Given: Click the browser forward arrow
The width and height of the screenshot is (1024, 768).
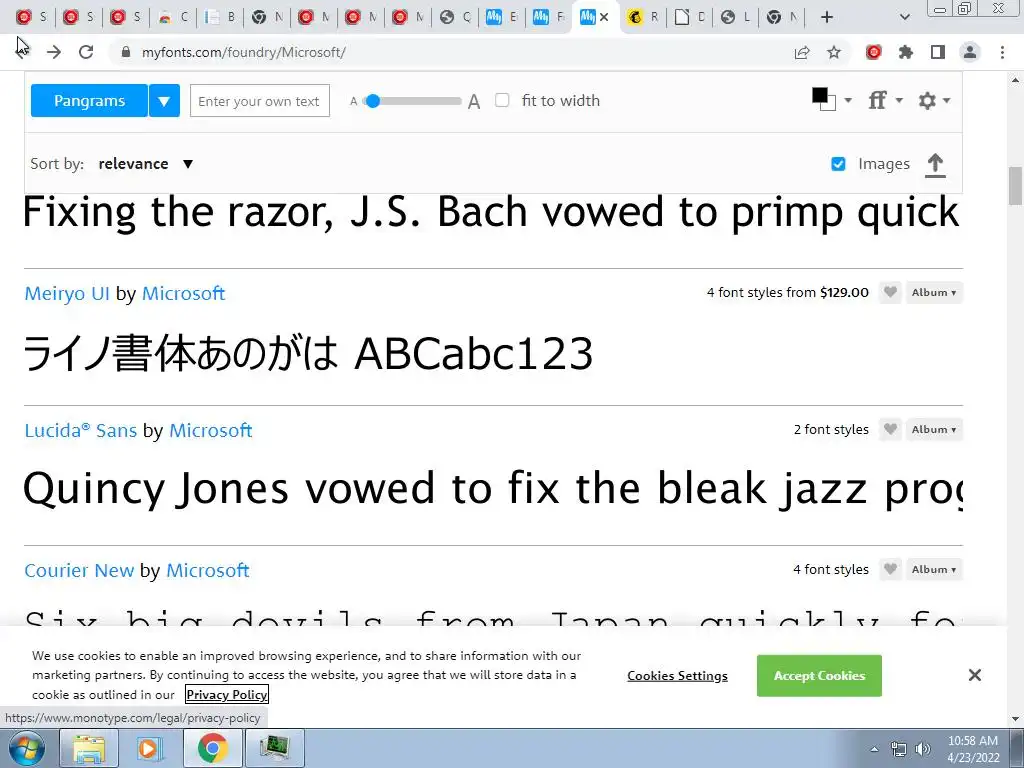Looking at the screenshot, I should (54, 52).
